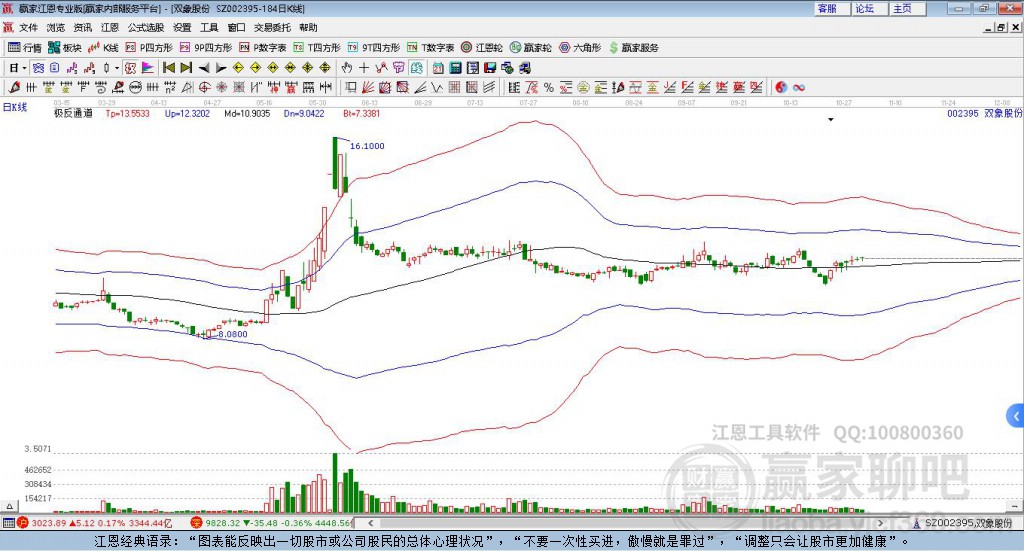Click the 极反通道 indicator name
Viewport: 1024px width, 551px height.
point(73,113)
